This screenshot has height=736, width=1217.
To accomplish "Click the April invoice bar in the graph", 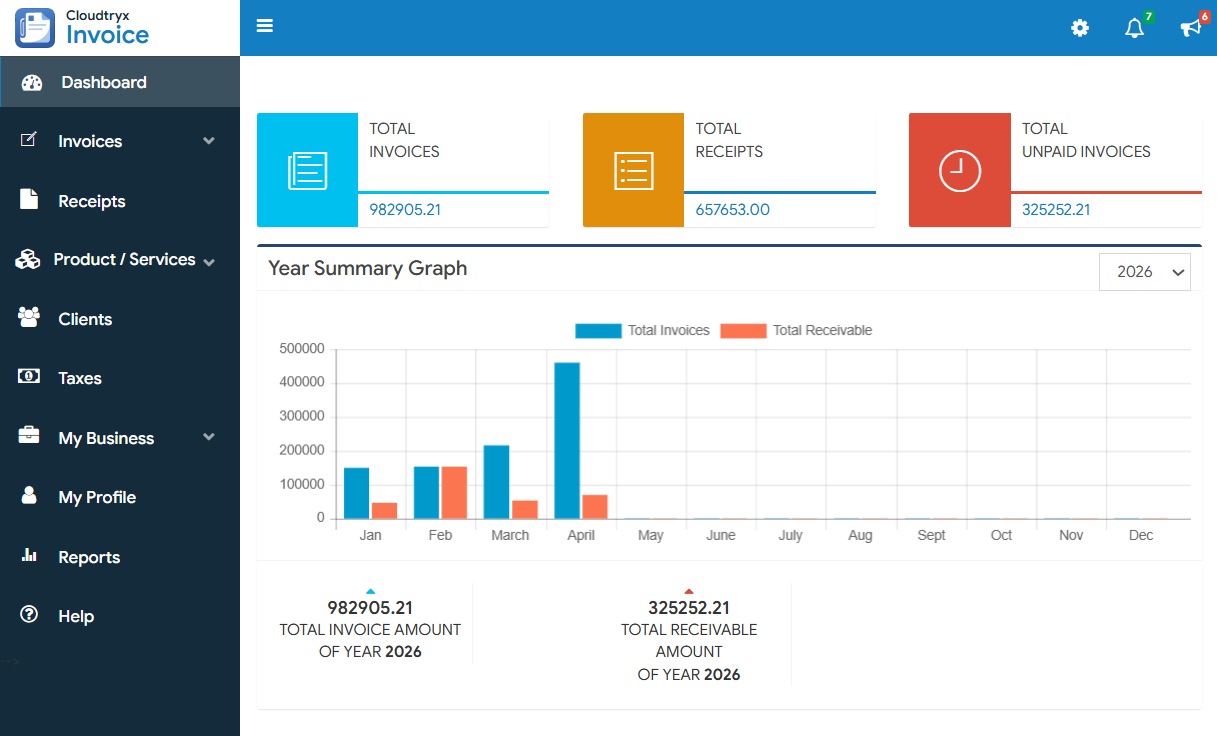I will coord(567,440).
